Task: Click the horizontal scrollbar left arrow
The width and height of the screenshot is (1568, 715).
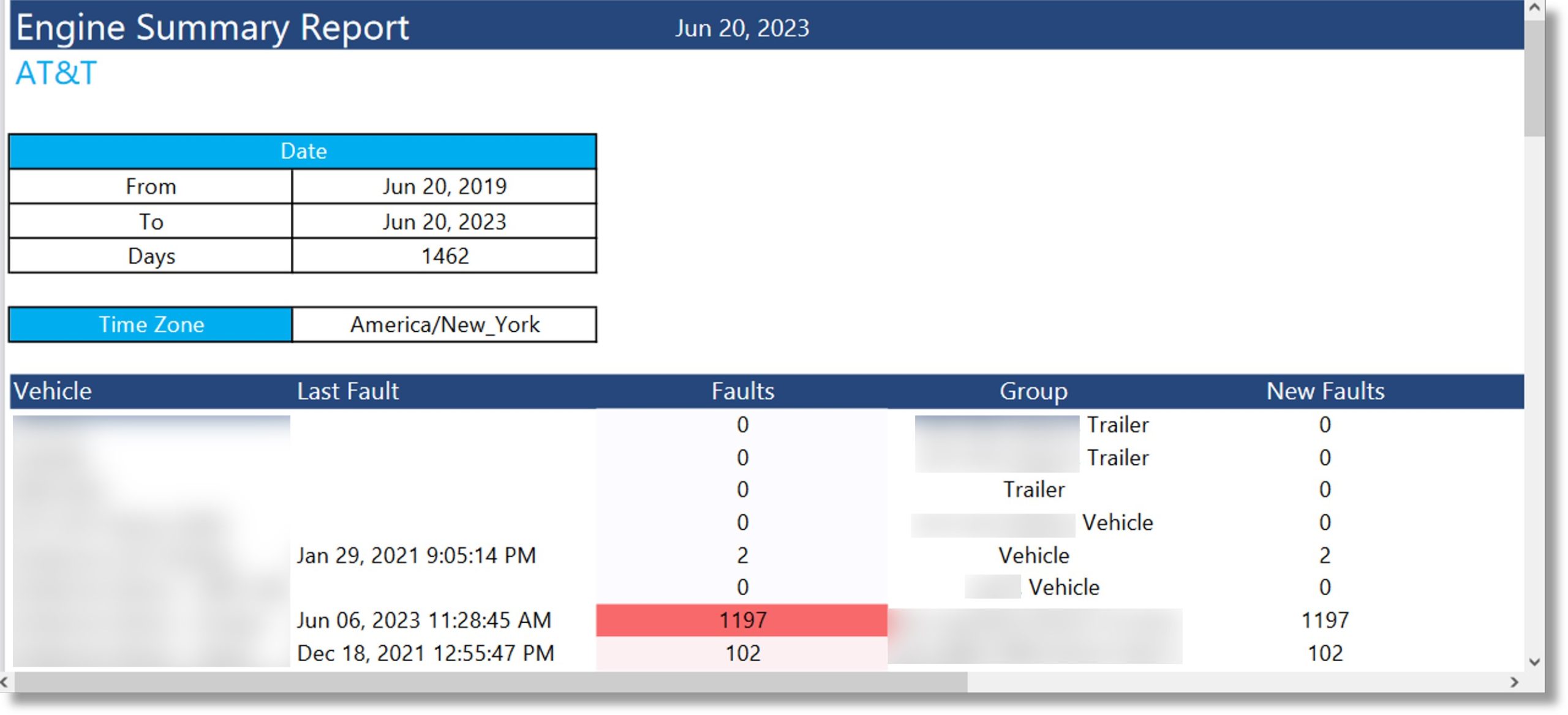Action: pyautogui.click(x=5, y=682)
